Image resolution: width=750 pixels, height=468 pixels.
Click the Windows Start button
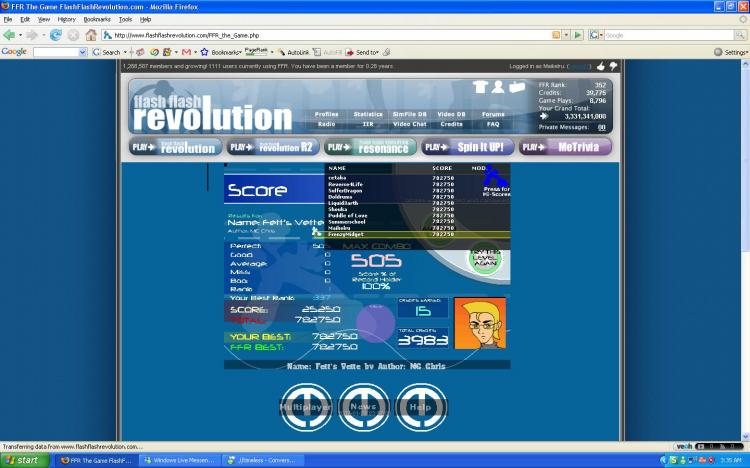24,460
